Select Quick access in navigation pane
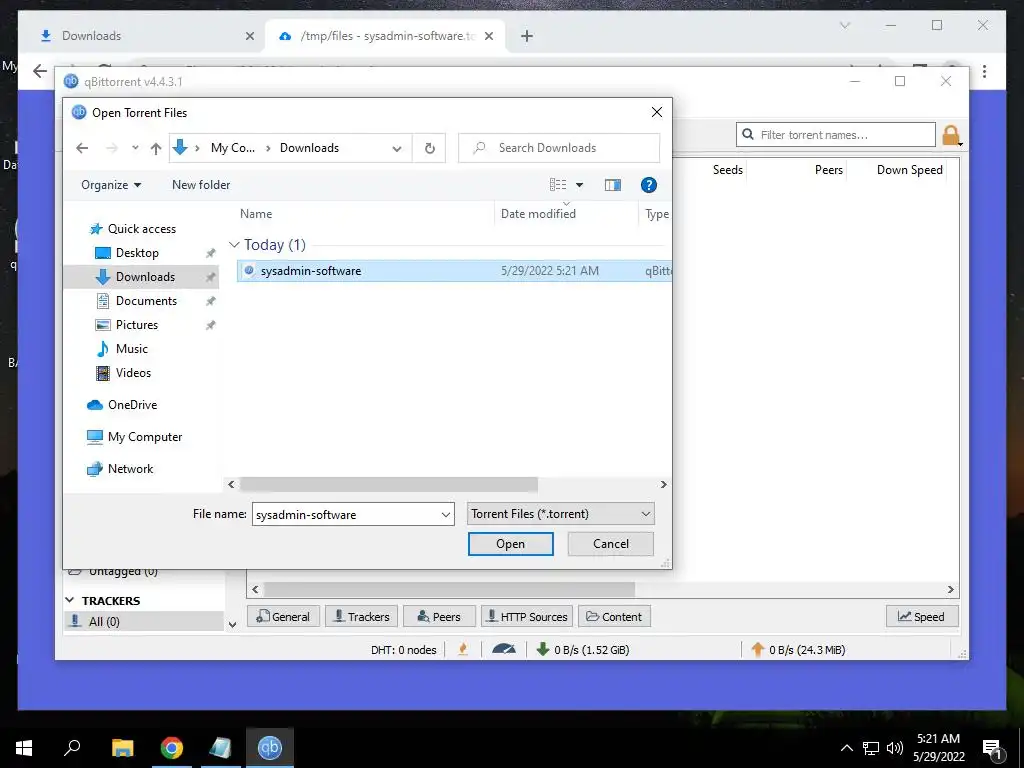The width and height of the screenshot is (1024, 768). pos(142,229)
